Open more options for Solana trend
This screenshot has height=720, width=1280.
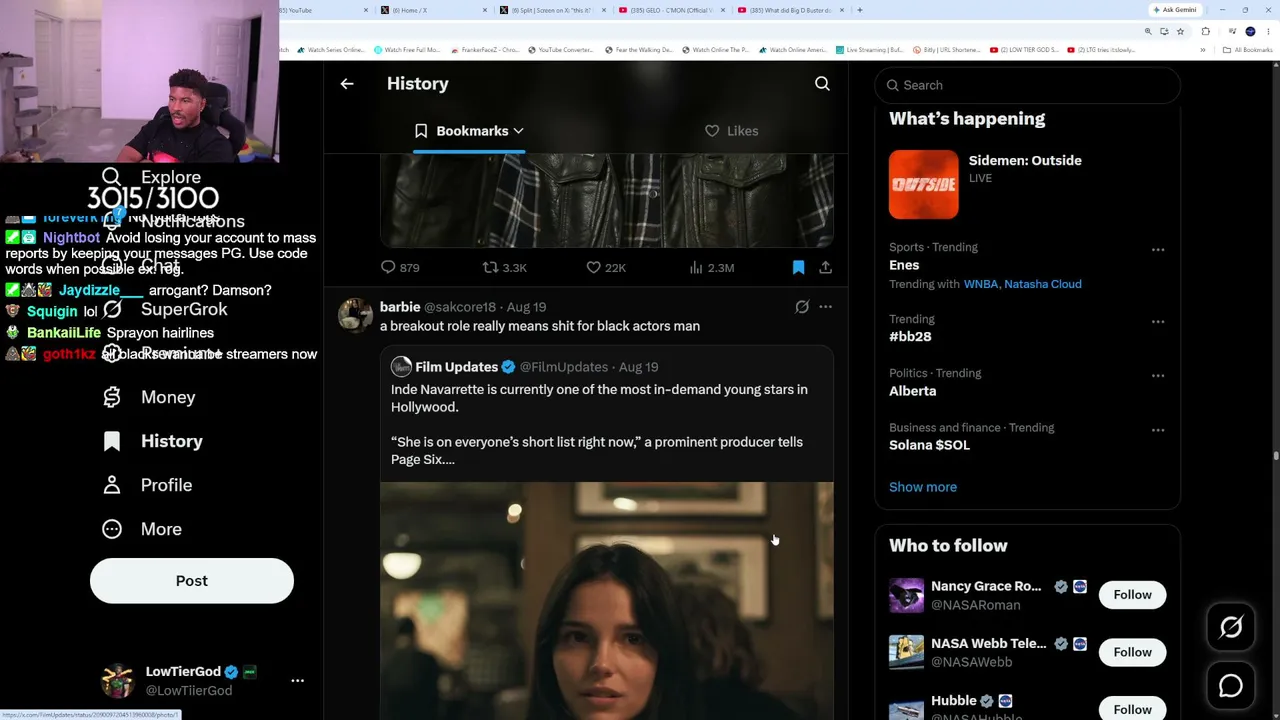point(1157,430)
